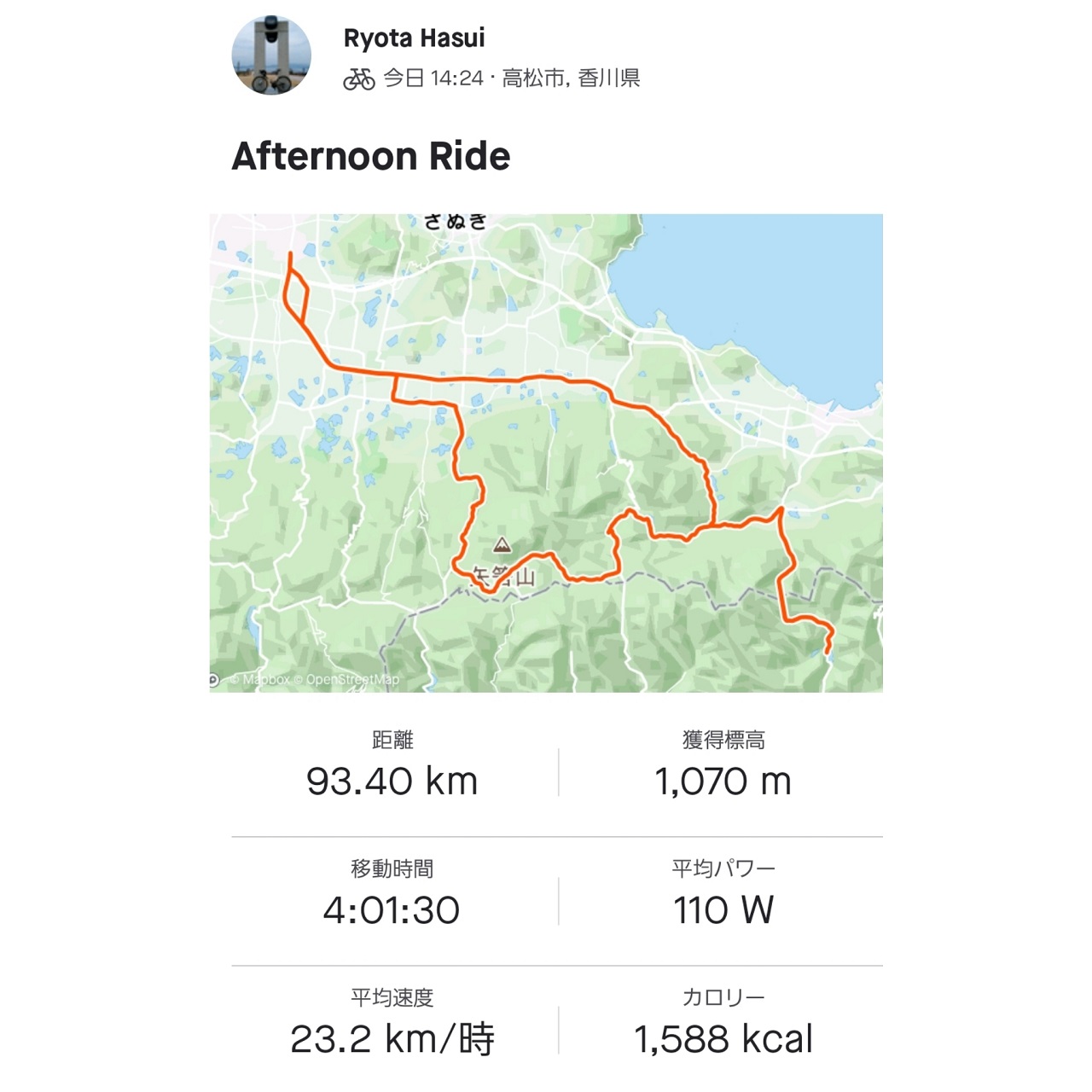Open Ryota Hasui's profile avatar
Viewport: 1092px width, 1092px height.
[x=271, y=55]
